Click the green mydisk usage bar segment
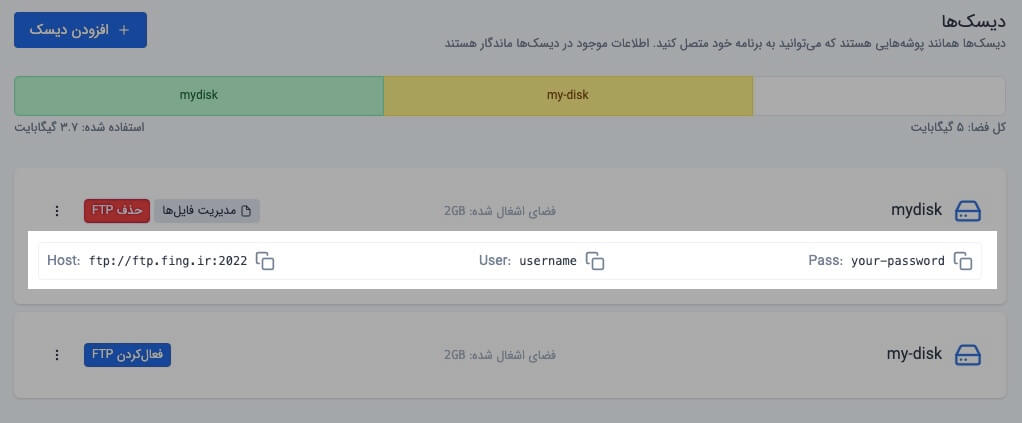This screenshot has width=1022, height=423. (x=199, y=96)
